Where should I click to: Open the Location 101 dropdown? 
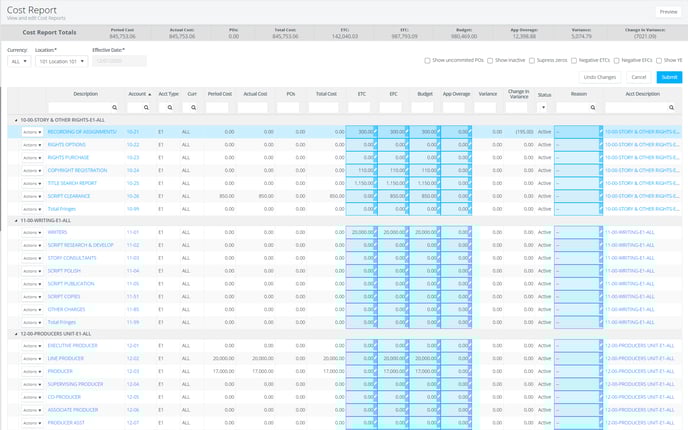61,61
